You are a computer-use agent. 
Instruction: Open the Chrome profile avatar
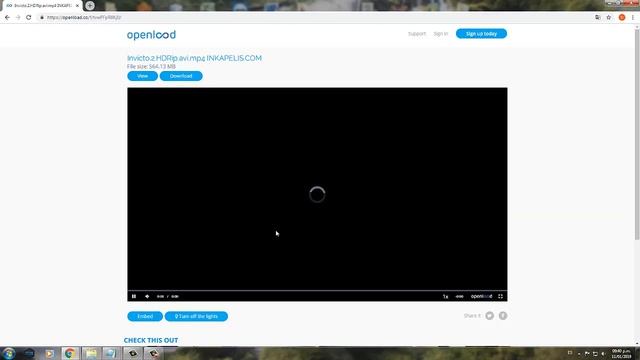(622, 18)
